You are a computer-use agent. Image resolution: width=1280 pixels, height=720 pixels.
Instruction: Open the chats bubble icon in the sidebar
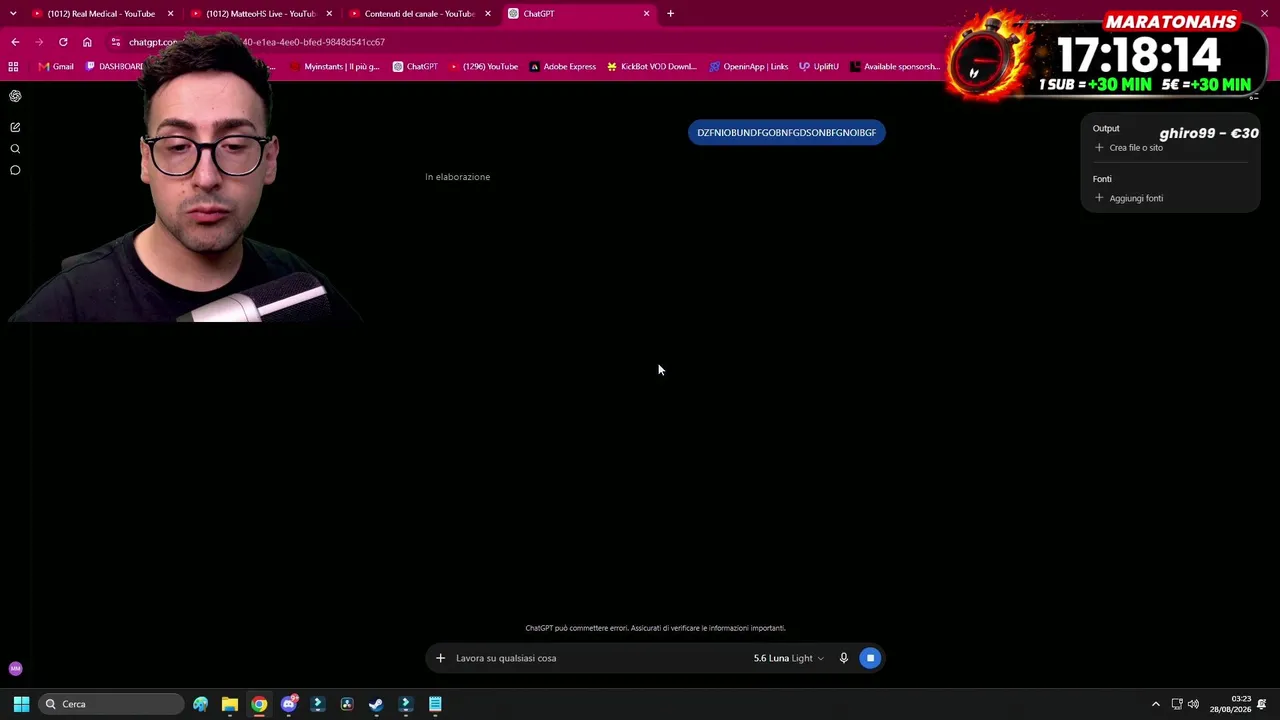15,170
